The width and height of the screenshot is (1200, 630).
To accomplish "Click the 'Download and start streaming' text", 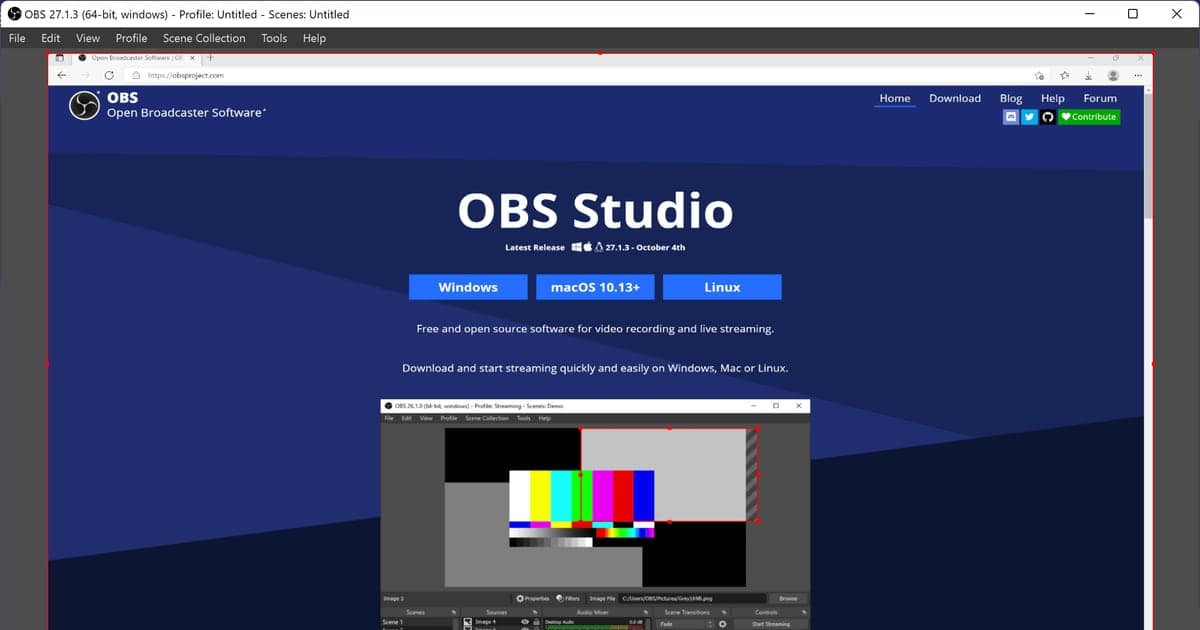I will [595, 368].
